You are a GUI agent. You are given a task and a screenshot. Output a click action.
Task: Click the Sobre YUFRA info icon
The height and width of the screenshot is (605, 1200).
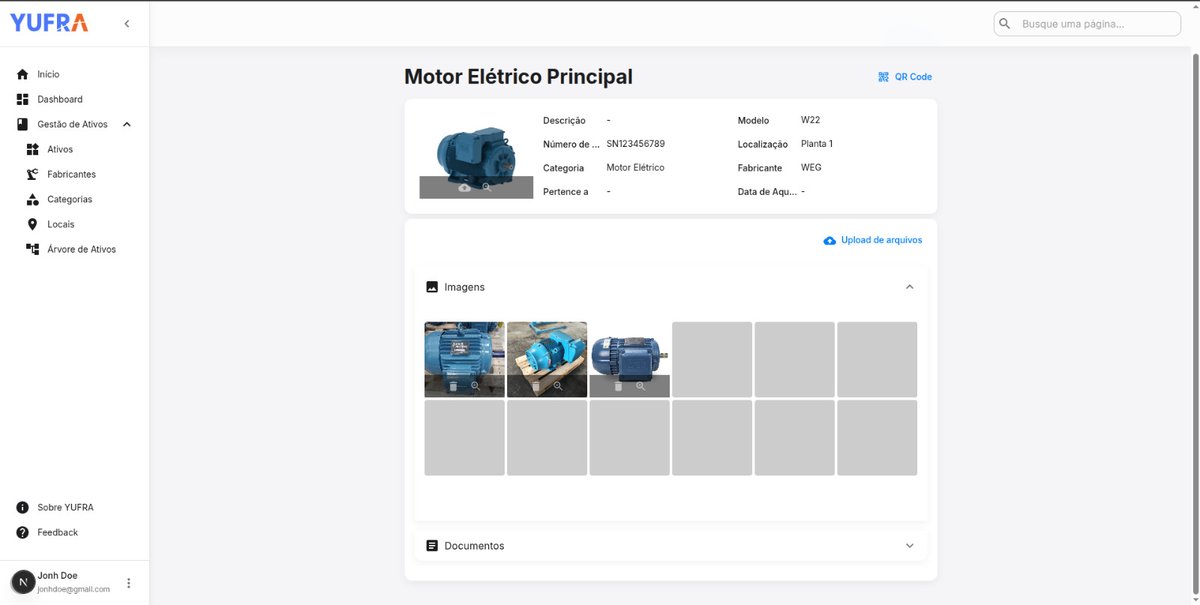22,507
